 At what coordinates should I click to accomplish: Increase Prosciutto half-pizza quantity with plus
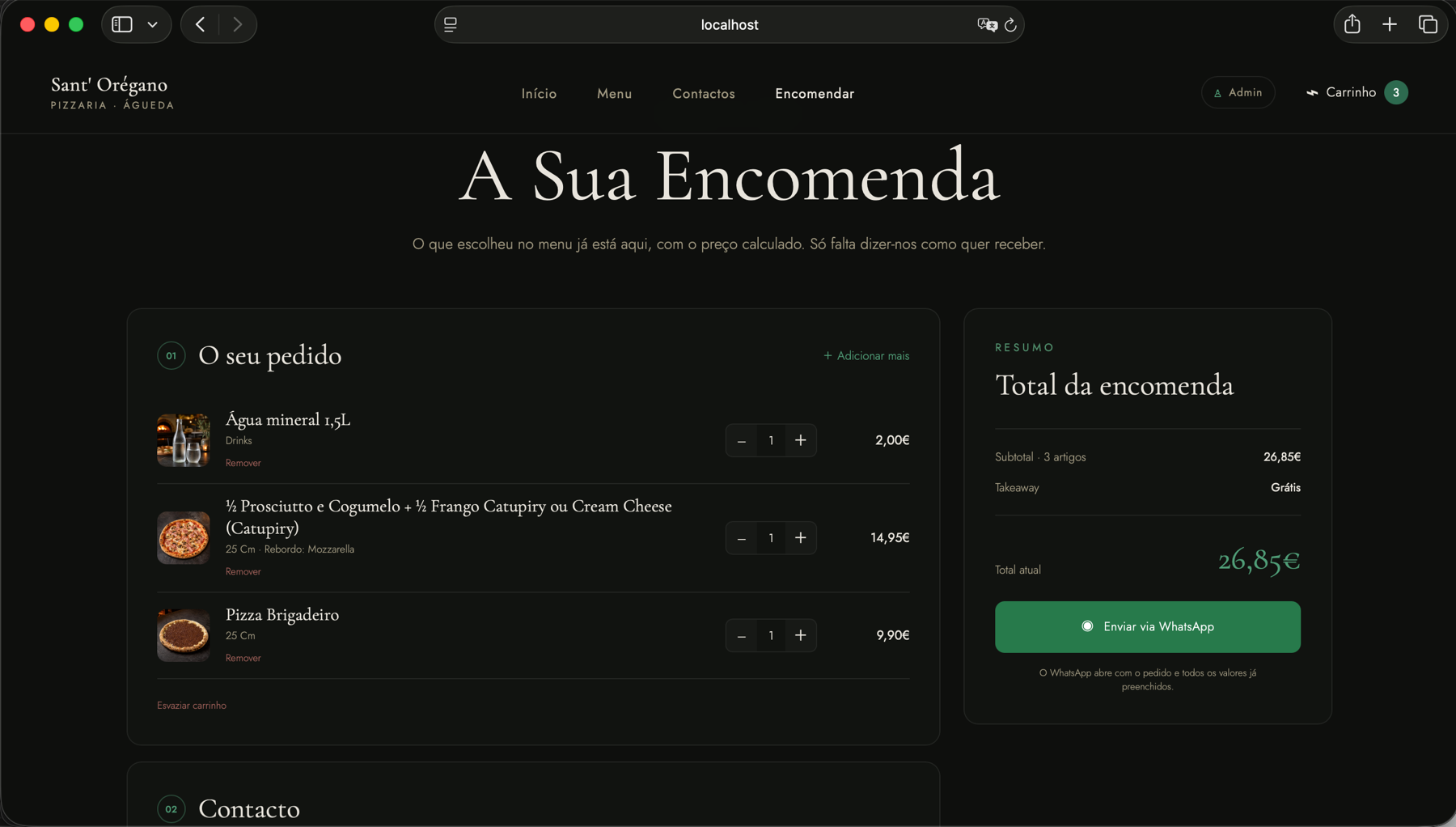[801, 538]
